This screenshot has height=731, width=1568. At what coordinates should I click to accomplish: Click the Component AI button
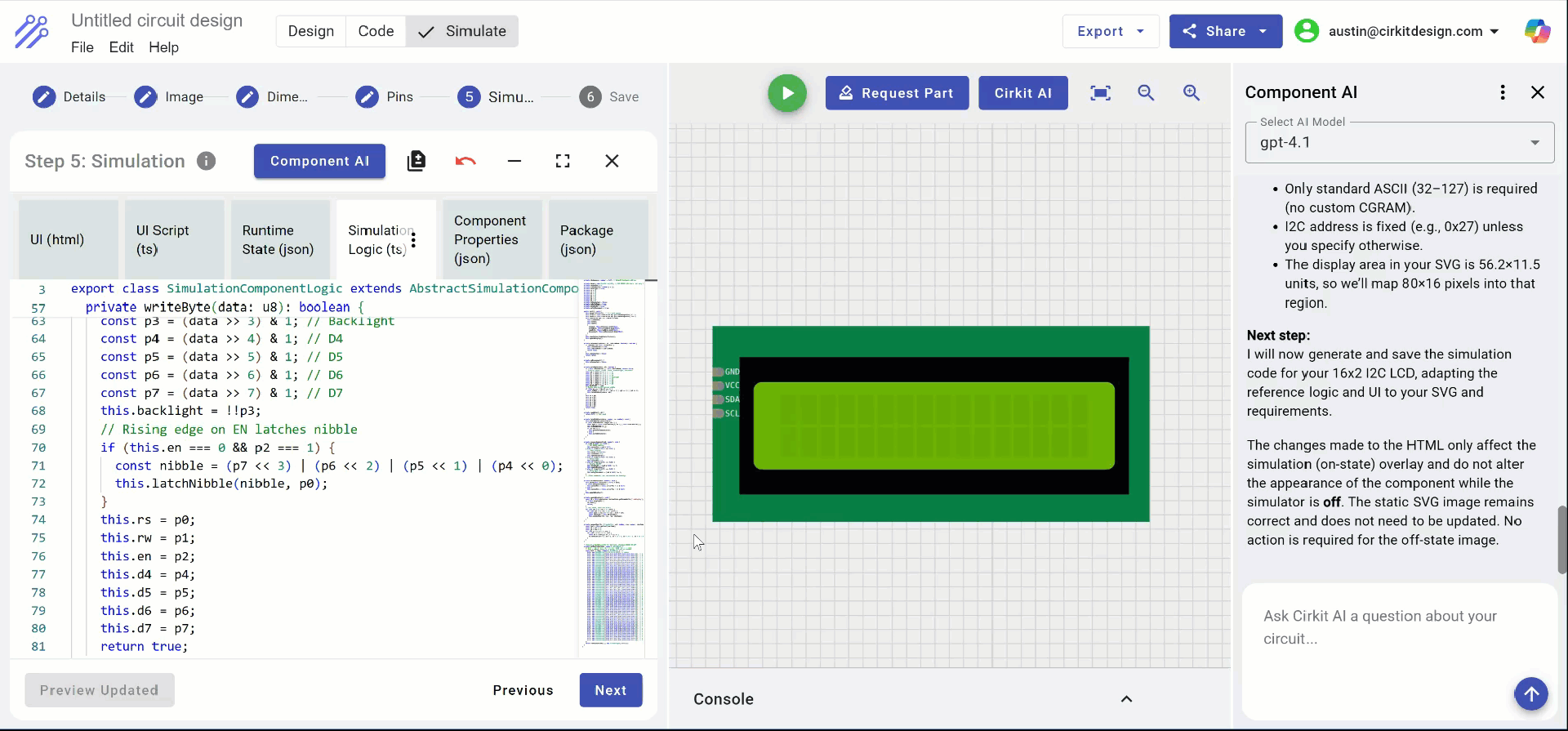click(x=320, y=161)
